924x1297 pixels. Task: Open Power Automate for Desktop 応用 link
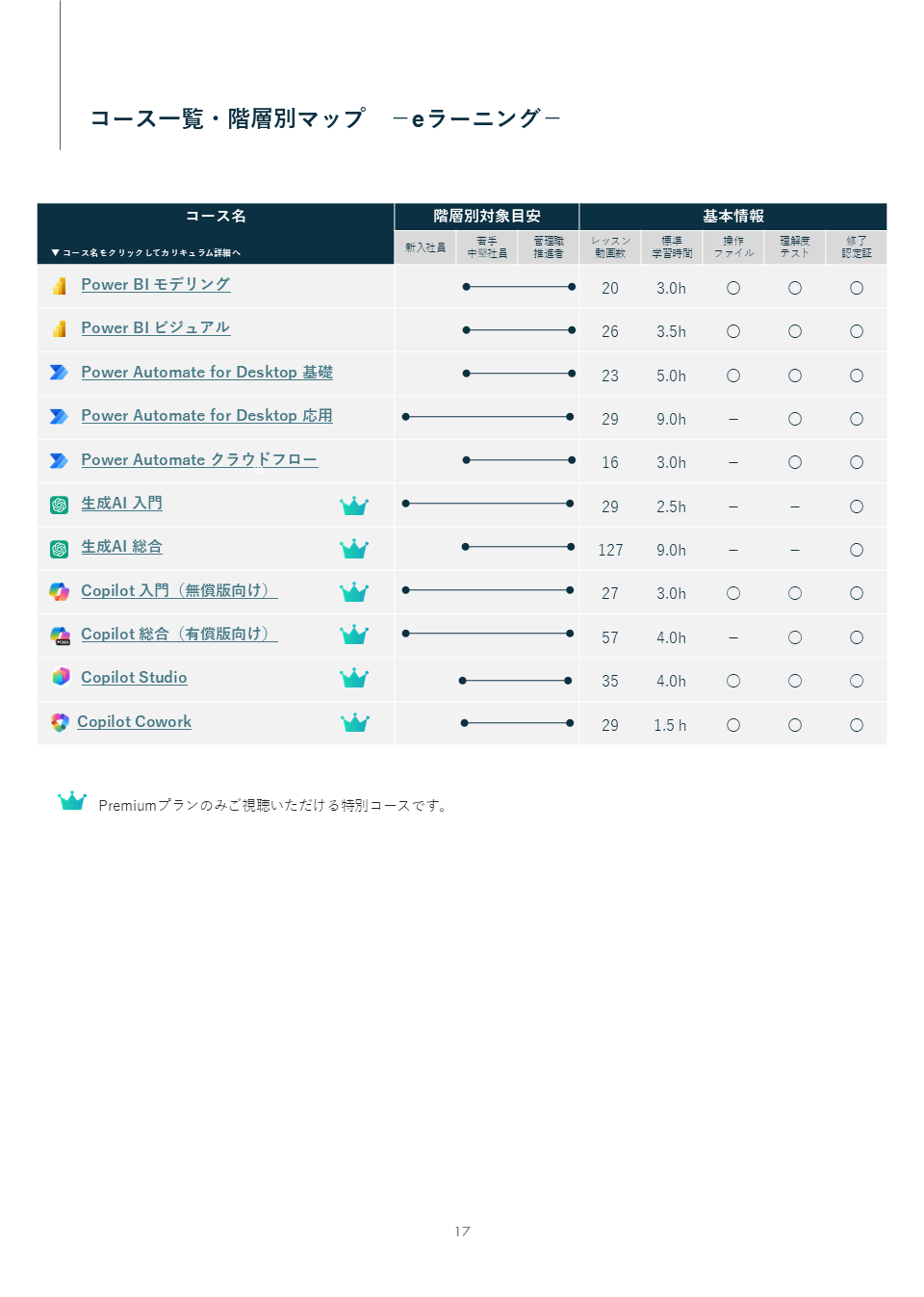click(207, 416)
